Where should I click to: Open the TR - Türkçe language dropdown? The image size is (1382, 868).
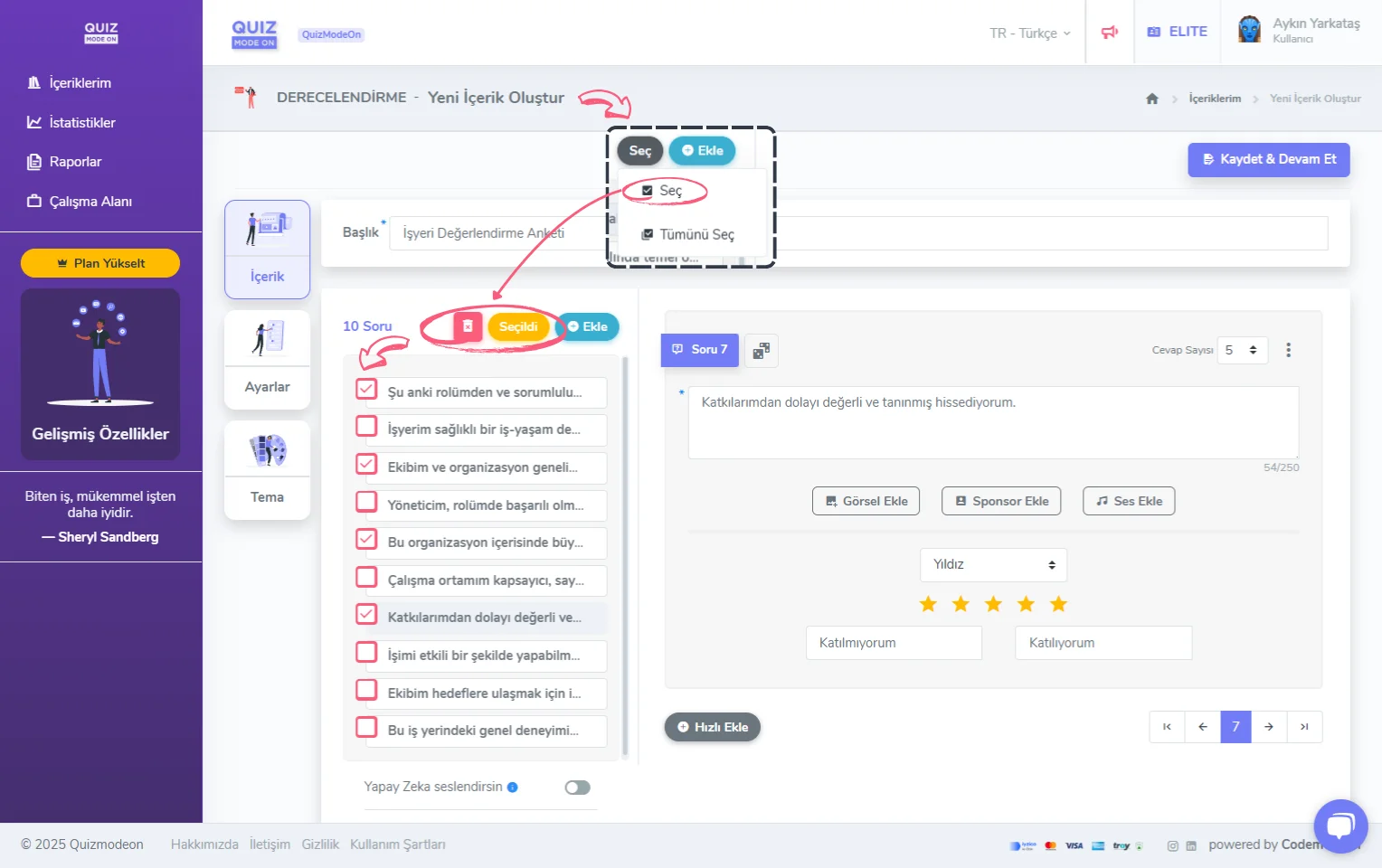pyautogui.click(x=1029, y=33)
